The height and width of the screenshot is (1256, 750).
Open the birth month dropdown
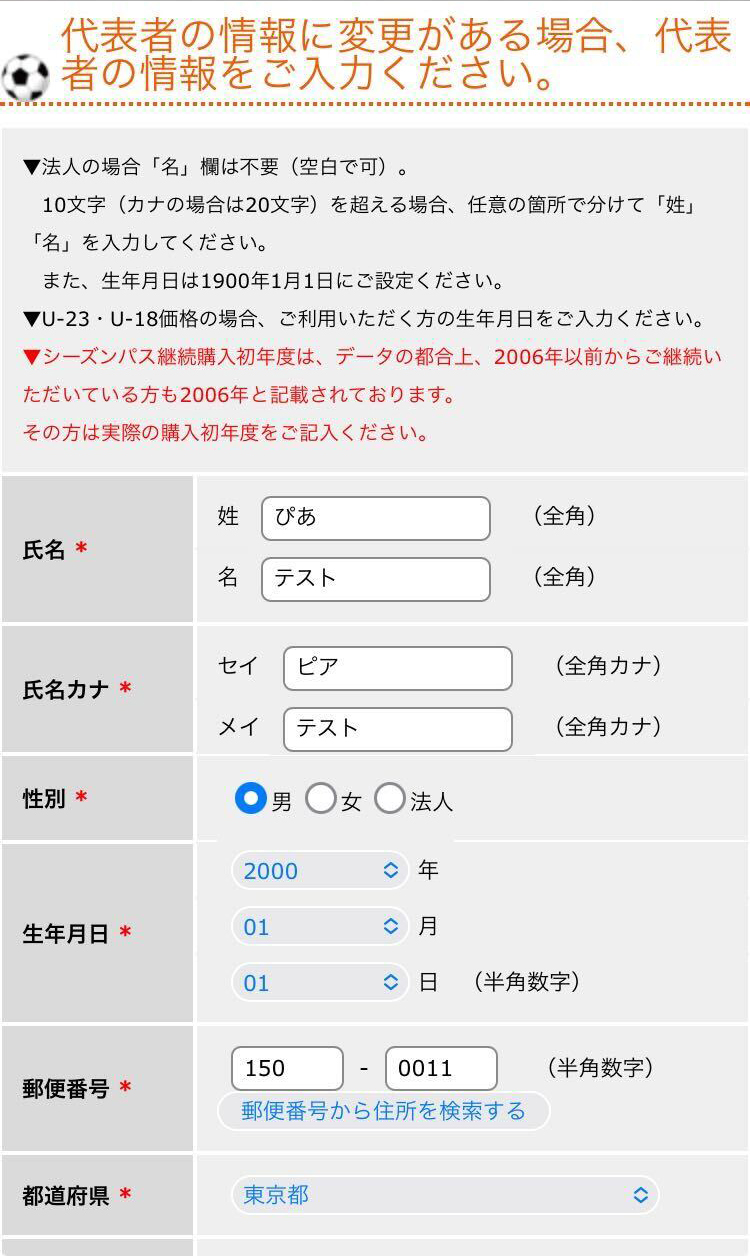coord(319,927)
